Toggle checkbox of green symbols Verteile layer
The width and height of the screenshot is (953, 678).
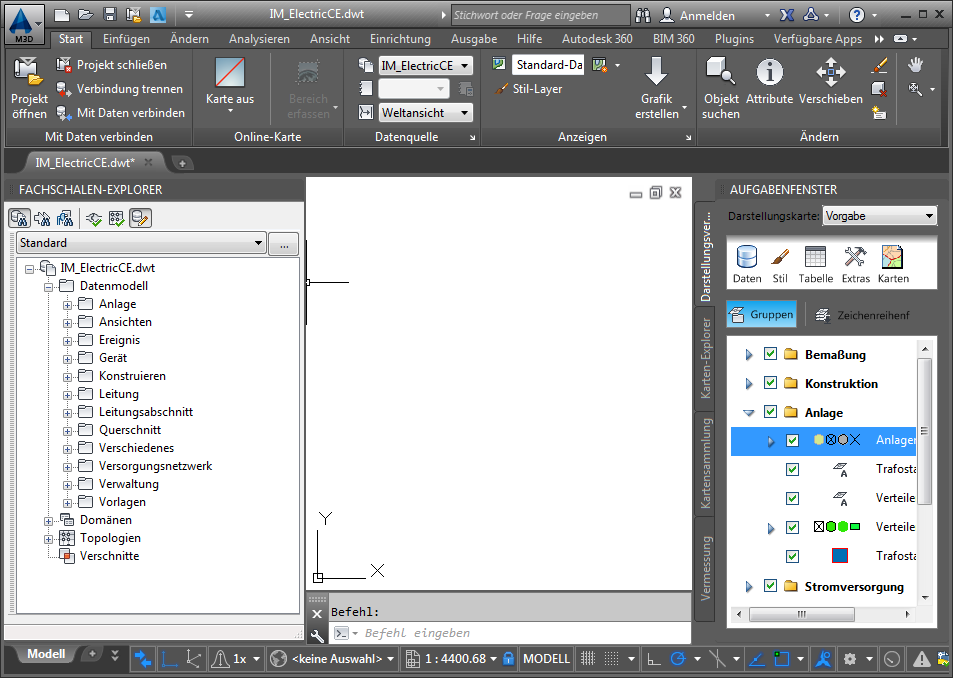(x=792, y=527)
